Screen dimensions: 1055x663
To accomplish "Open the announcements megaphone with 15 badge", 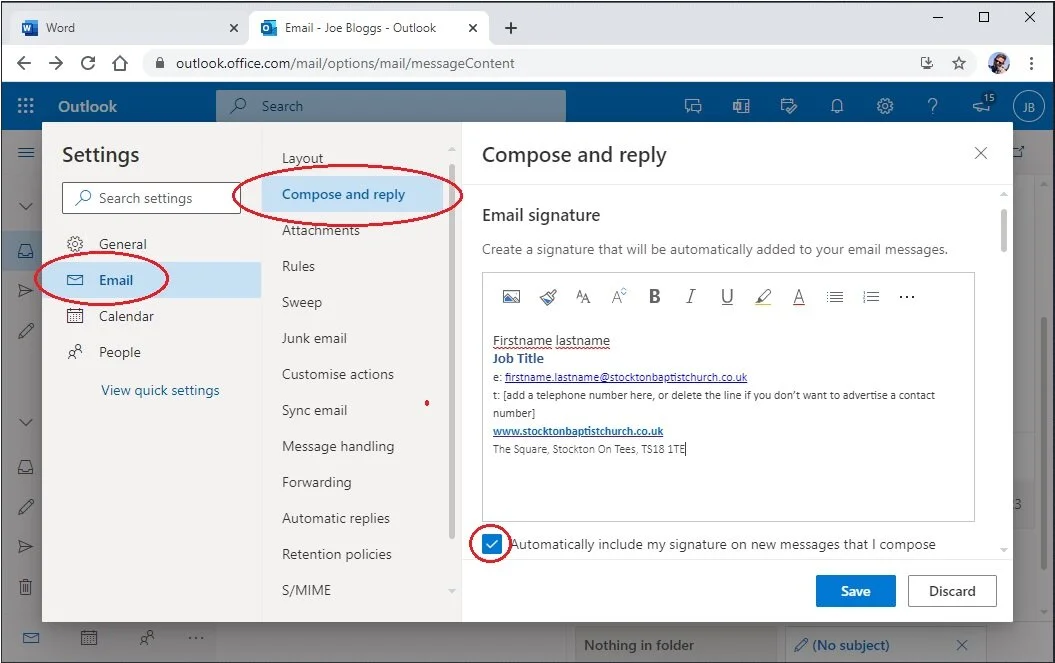I will (983, 104).
